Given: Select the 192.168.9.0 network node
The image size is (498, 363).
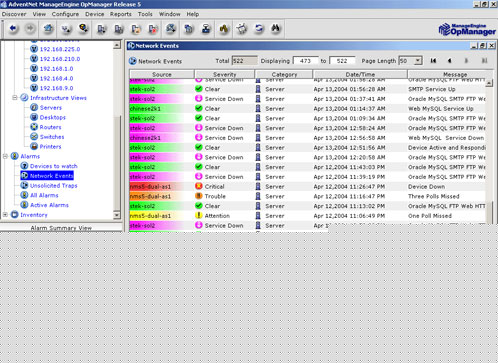Looking at the screenshot, I should tap(56, 88).
